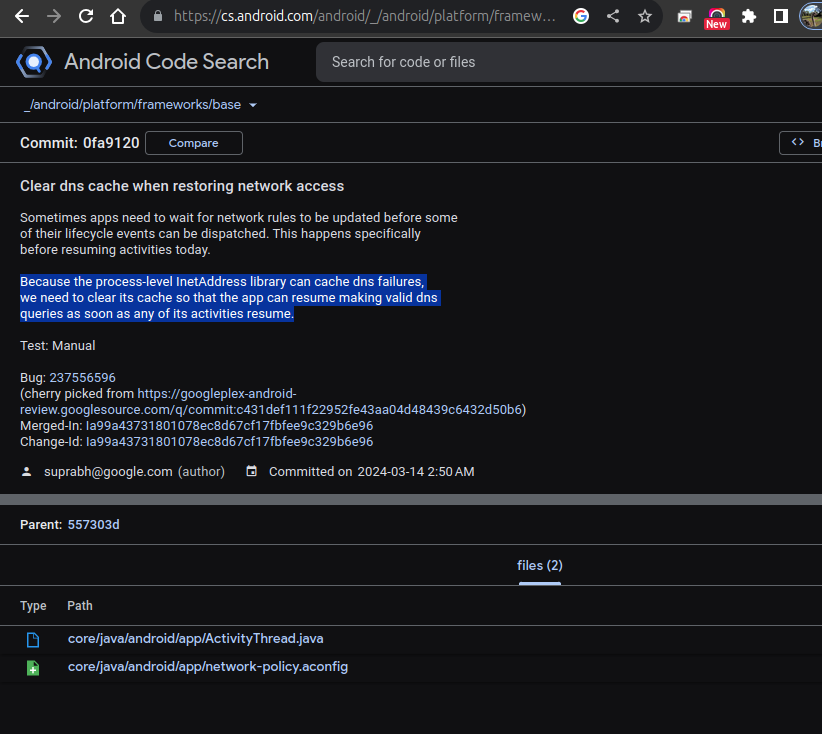Toggle the browser side panel icon
Image resolution: width=822 pixels, height=734 pixels.
pyautogui.click(x=781, y=16)
